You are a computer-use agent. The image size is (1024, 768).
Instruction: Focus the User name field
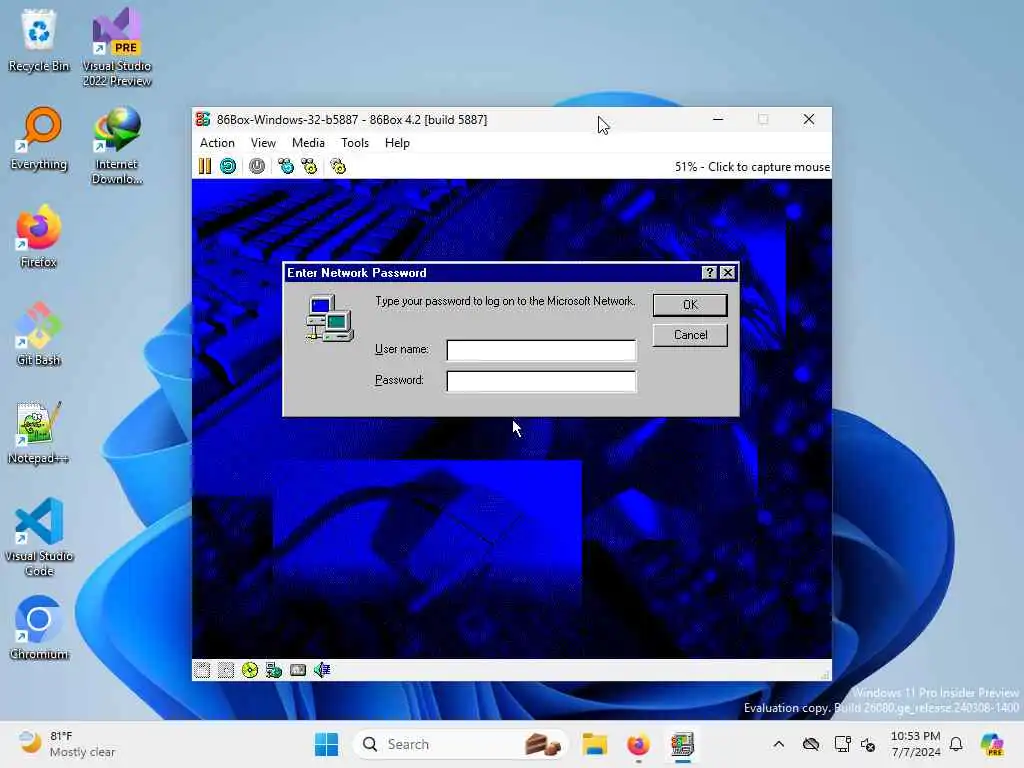tap(541, 350)
